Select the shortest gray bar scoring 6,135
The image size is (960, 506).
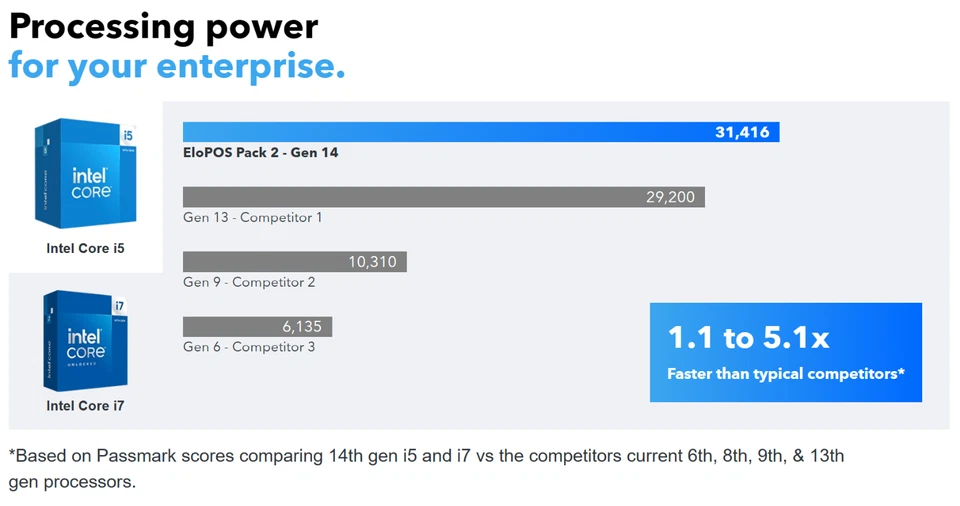(x=257, y=327)
